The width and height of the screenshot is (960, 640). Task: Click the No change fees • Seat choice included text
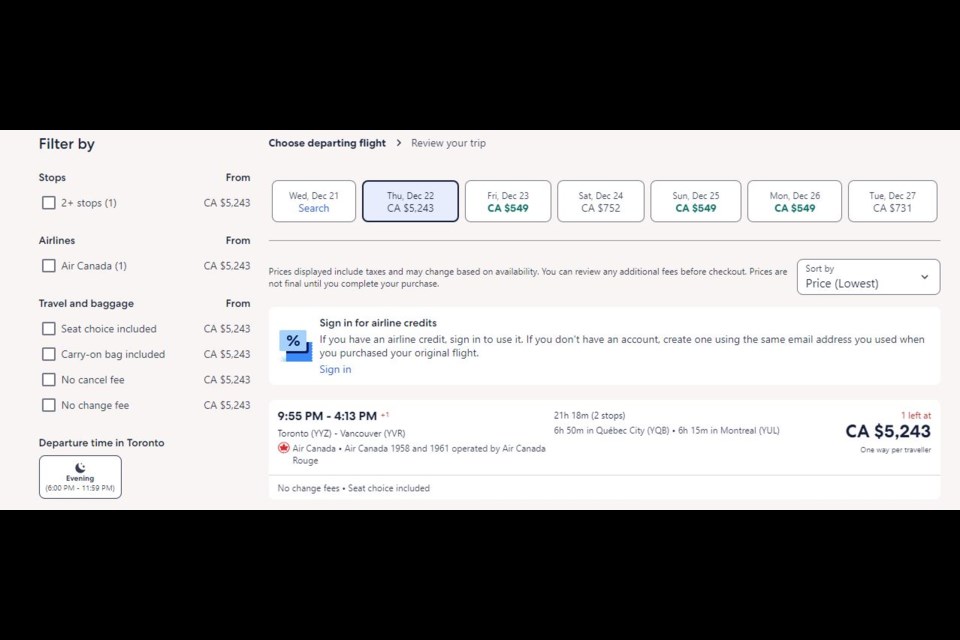(354, 488)
